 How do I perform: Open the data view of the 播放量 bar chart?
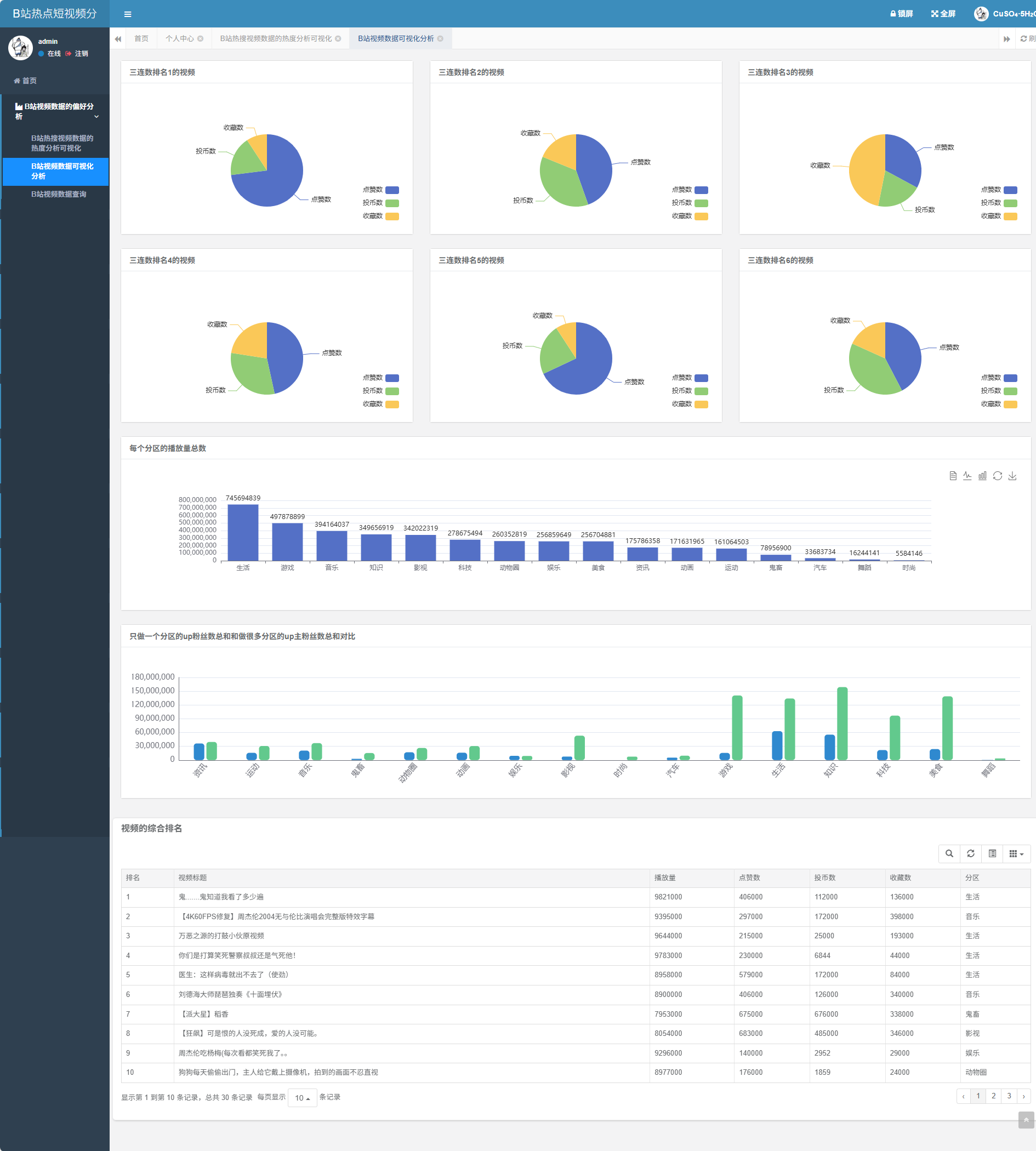click(x=952, y=476)
